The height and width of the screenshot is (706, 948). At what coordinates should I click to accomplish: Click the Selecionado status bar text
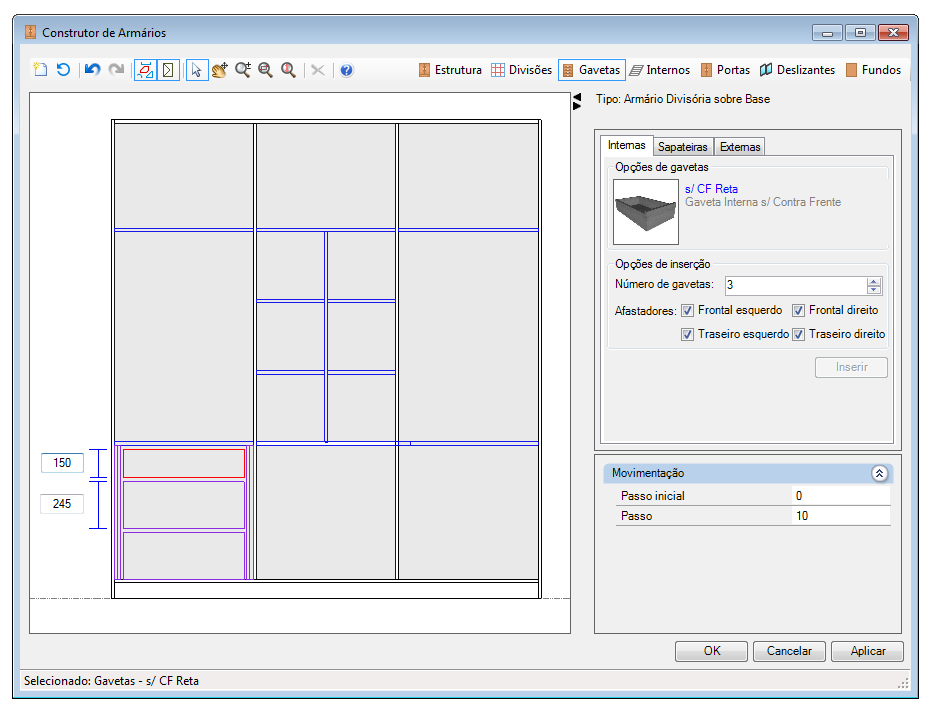coord(111,681)
